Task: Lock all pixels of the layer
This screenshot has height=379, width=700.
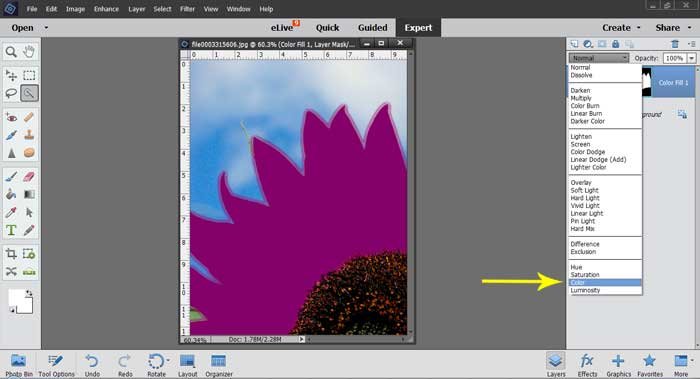Action: [x=616, y=44]
